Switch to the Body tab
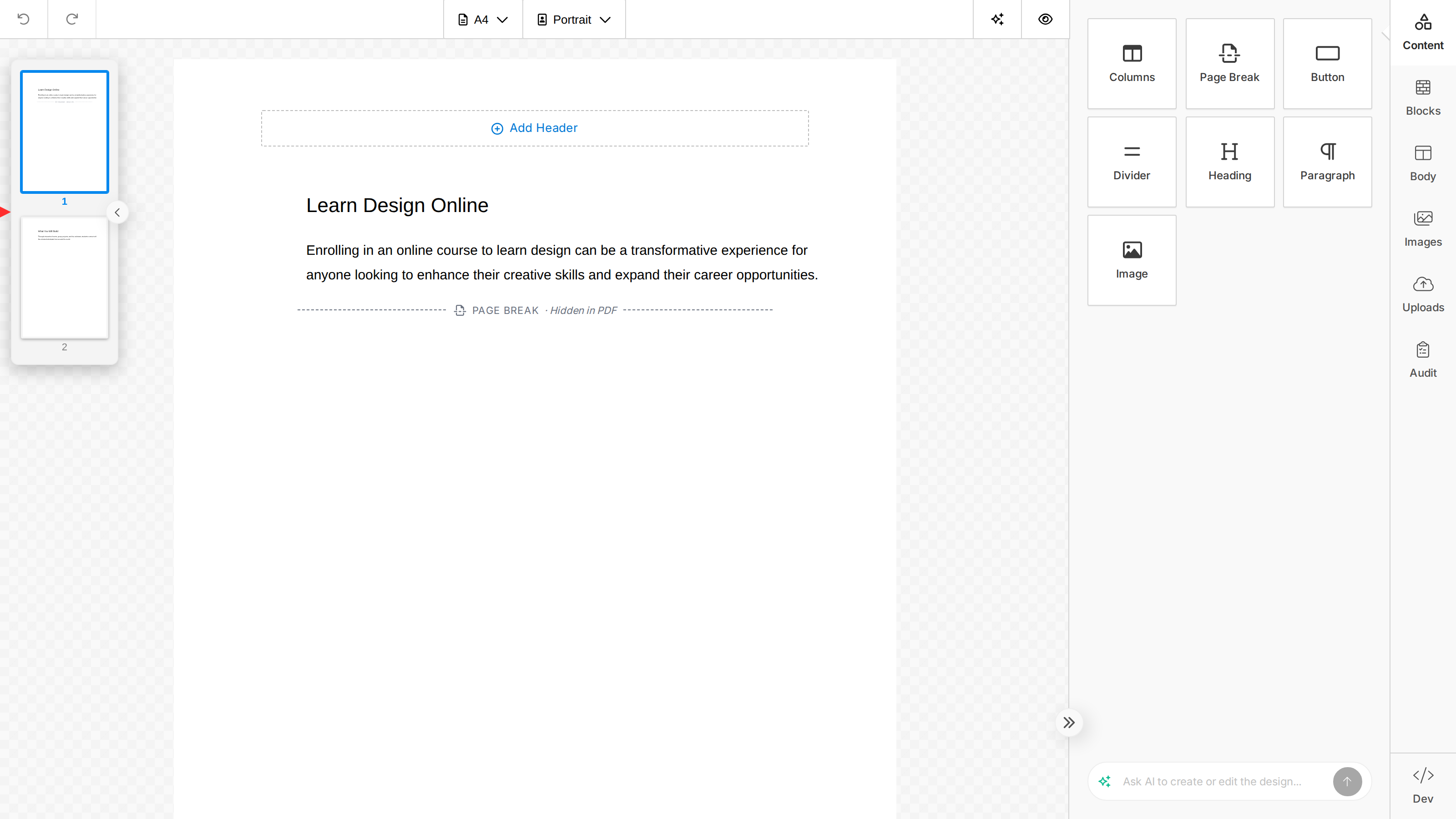 coord(1423,164)
